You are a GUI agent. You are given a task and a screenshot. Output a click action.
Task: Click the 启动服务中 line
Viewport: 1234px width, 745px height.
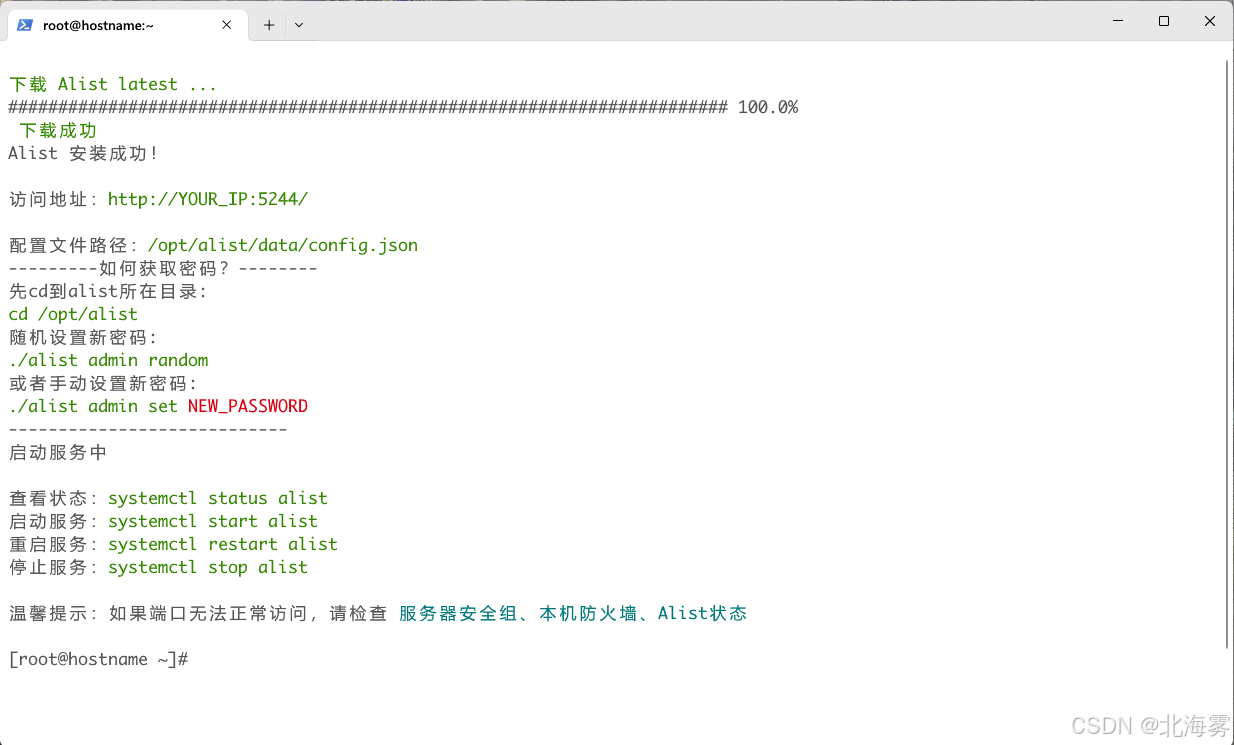(x=58, y=452)
